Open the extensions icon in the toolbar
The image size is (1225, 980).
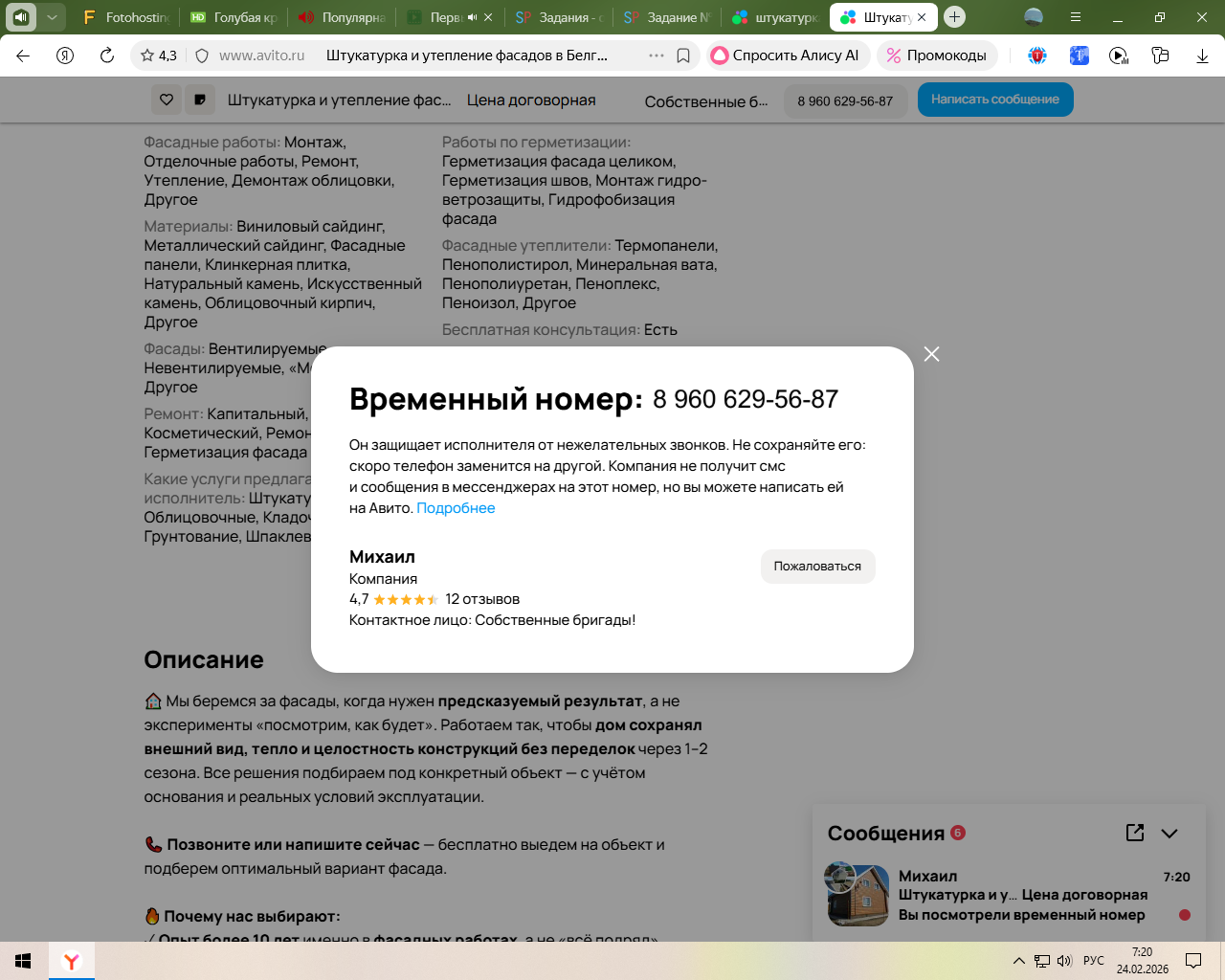click(x=1161, y=56)
